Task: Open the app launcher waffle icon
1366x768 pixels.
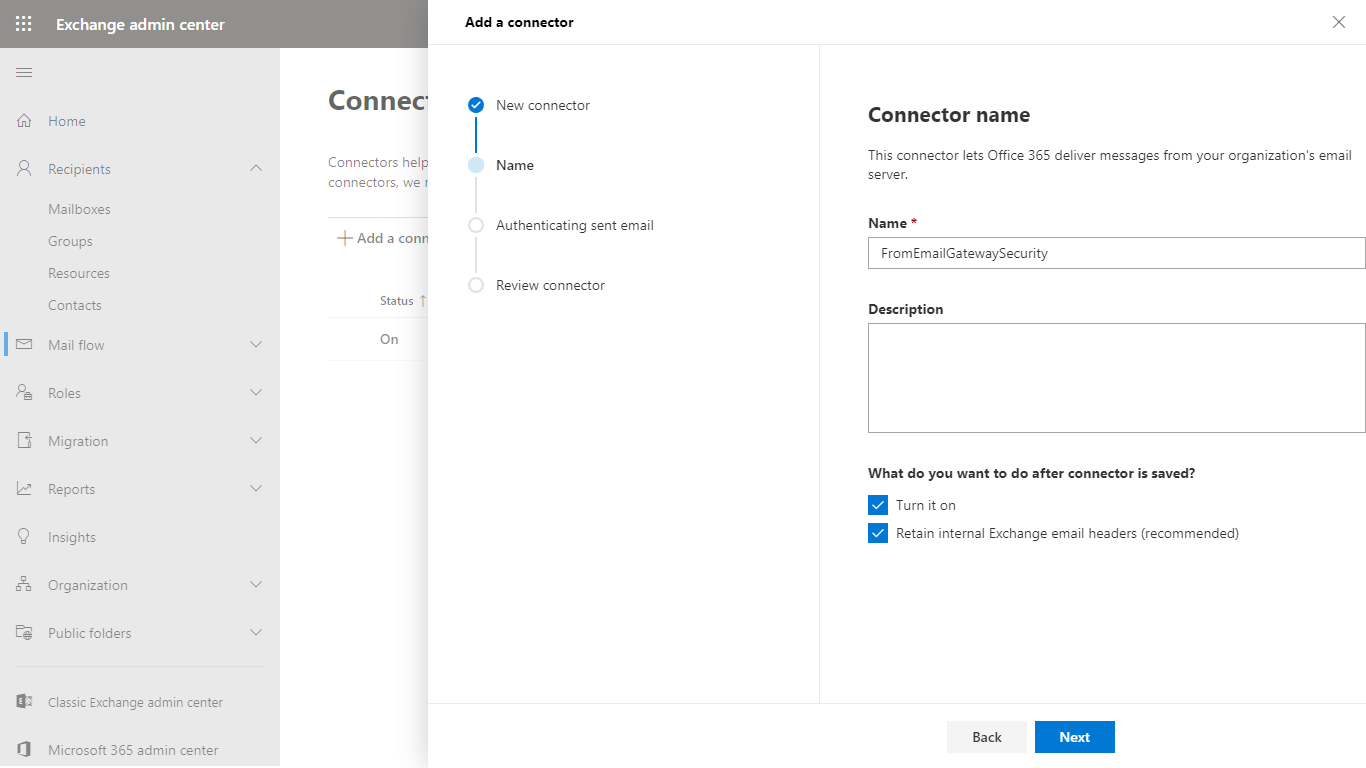Action: point(24,24)
